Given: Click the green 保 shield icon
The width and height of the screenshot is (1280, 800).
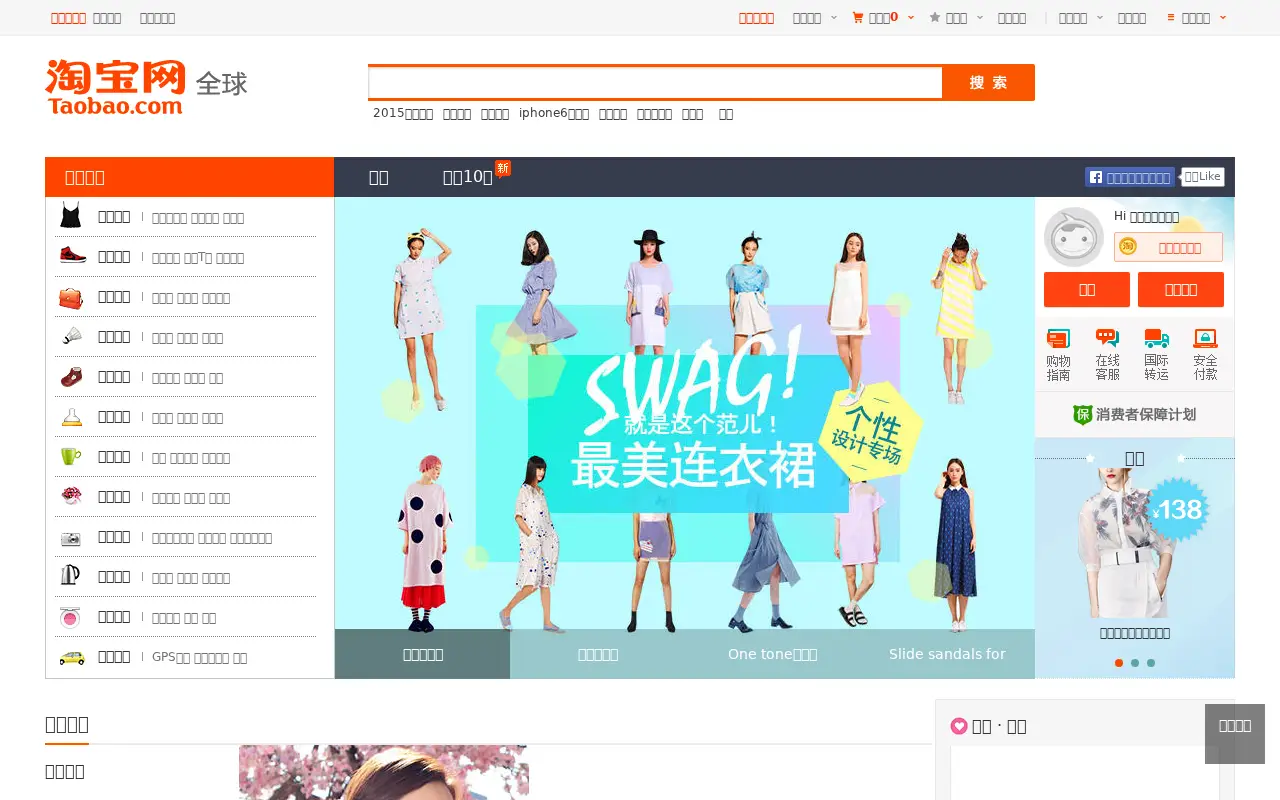Looking at the screenshot, I should tap(1082, 414).
